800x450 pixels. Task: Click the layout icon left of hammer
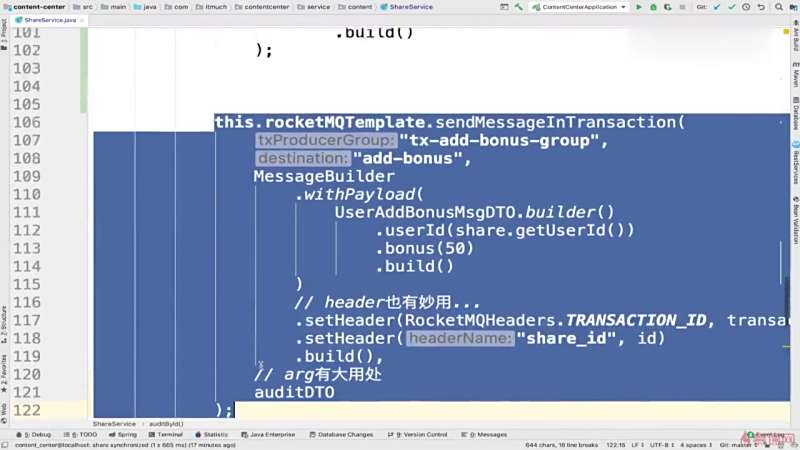[x=504, y=7]
